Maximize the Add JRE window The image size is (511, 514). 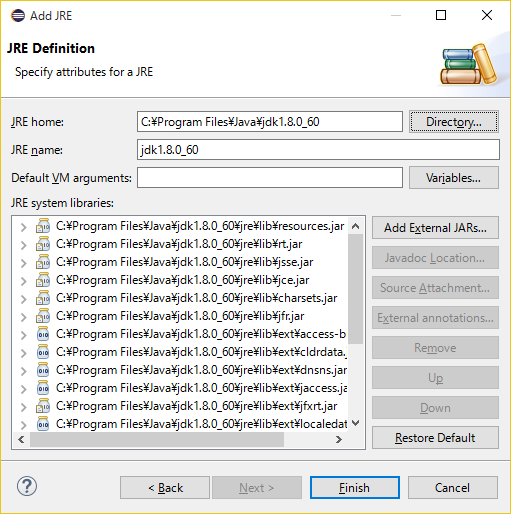pos(441,15)
